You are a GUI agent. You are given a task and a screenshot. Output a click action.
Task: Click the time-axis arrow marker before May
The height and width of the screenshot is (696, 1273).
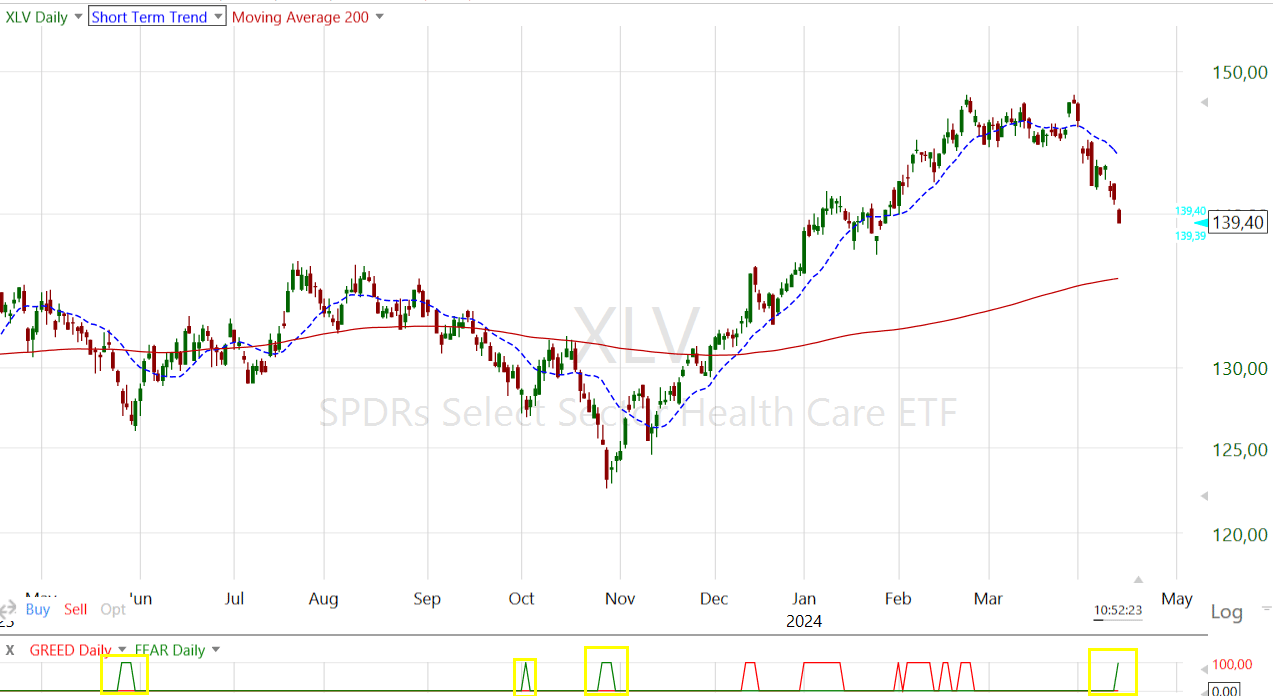pos(1138,578)
